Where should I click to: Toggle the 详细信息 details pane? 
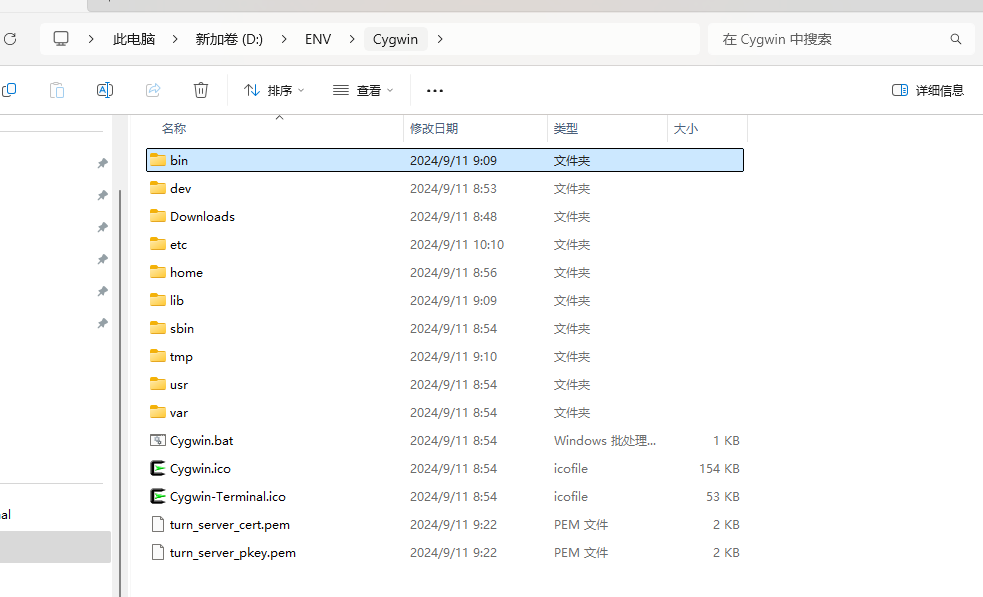(x=928, y=90)
